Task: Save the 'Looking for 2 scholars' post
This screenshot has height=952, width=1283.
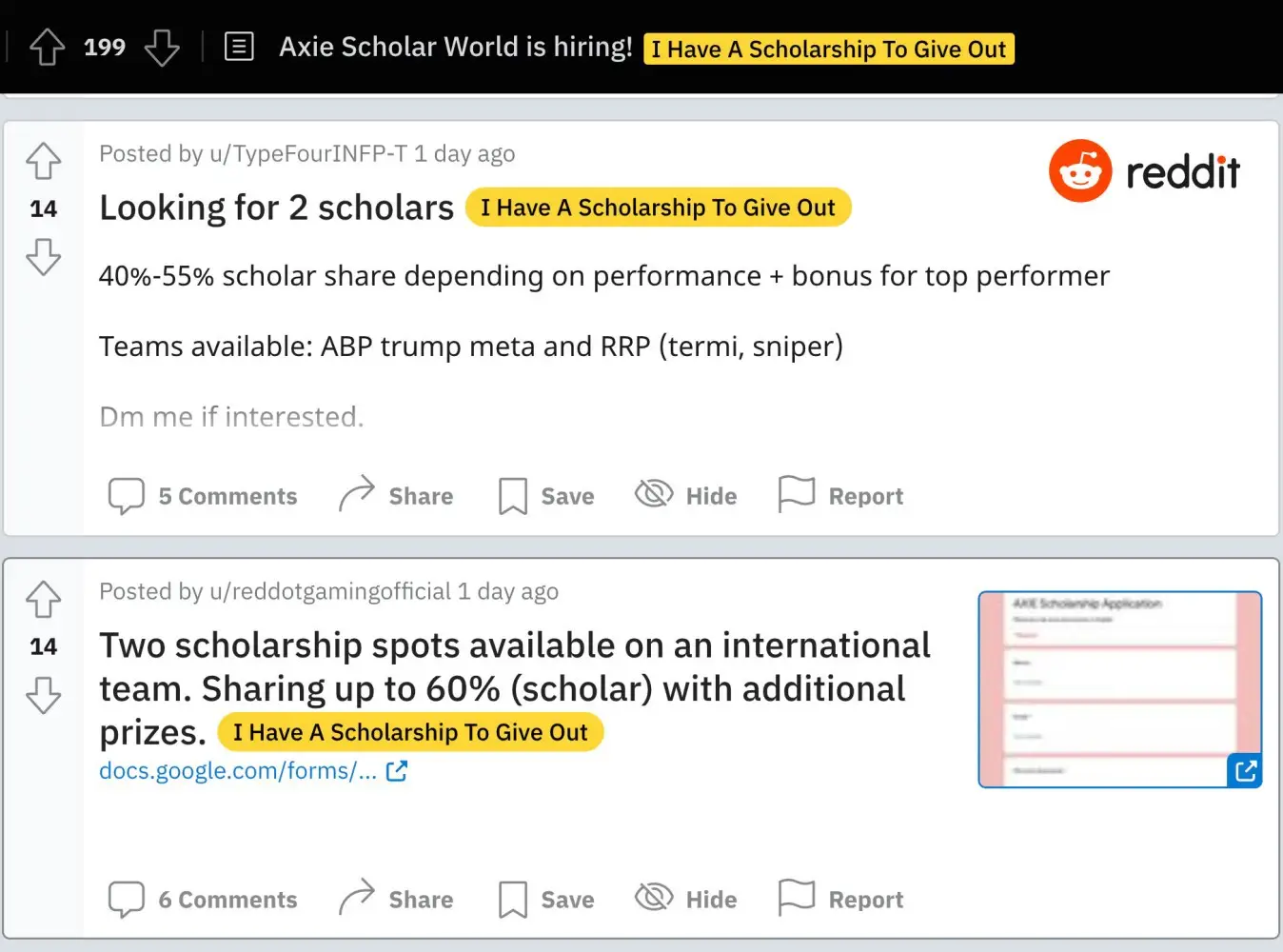Action: [546, 496]
